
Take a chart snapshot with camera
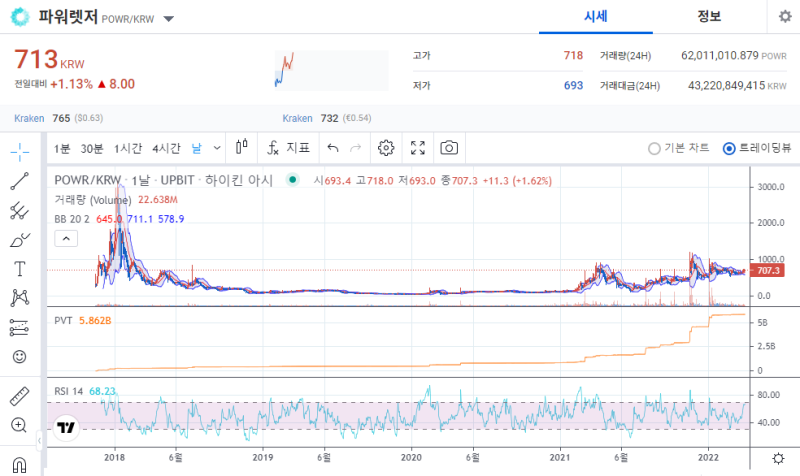pyautogui.click(x=449, y=148)
